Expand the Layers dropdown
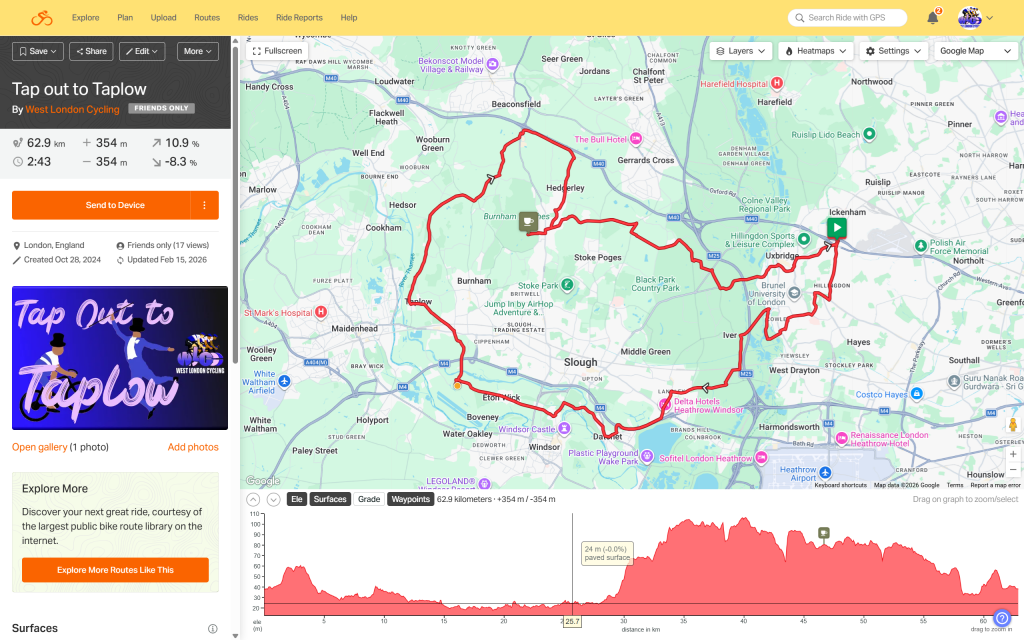Viewport: 1024px width, 640px height. click(741, 51)
